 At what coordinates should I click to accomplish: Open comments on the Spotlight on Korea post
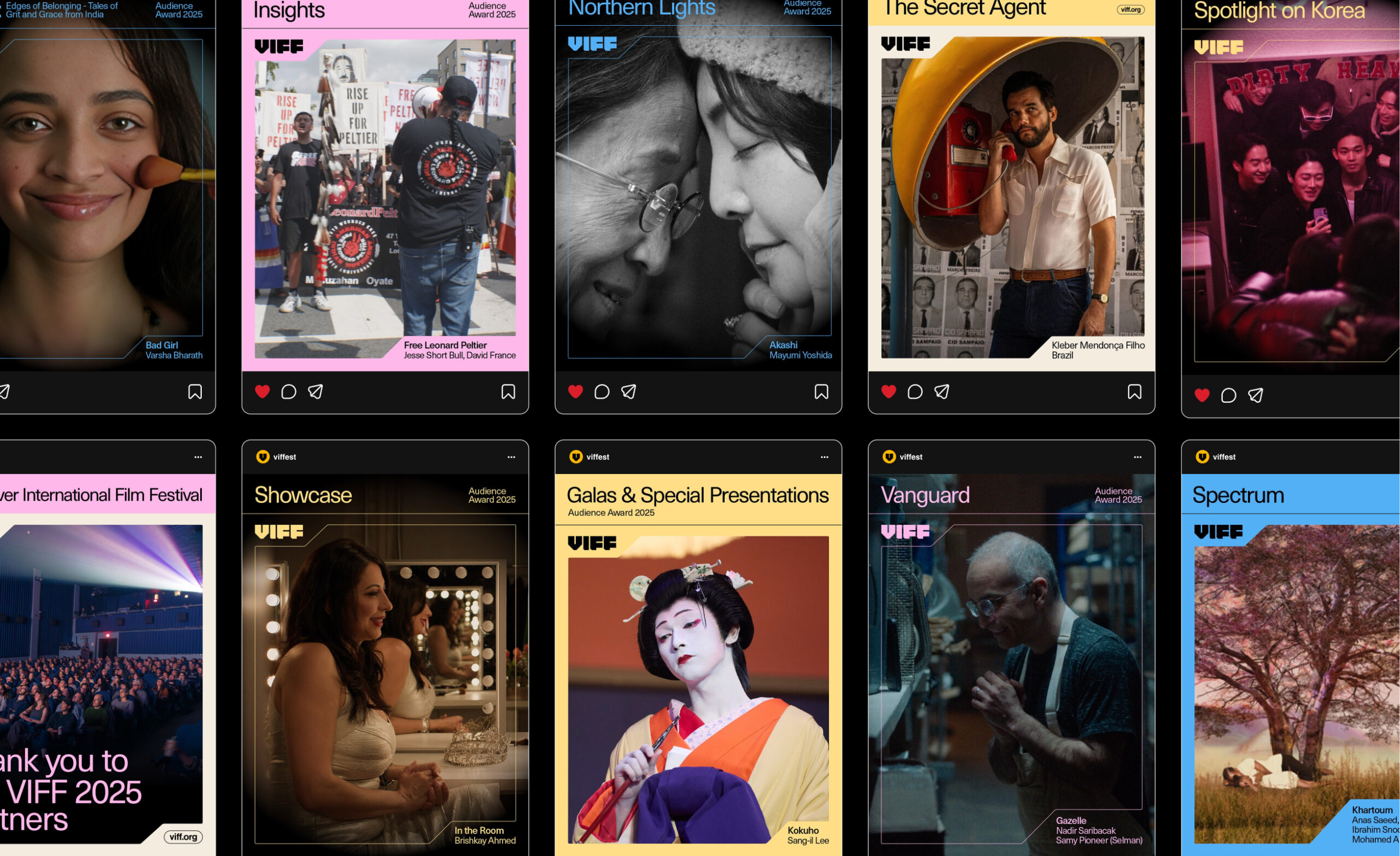[1228, 395]
